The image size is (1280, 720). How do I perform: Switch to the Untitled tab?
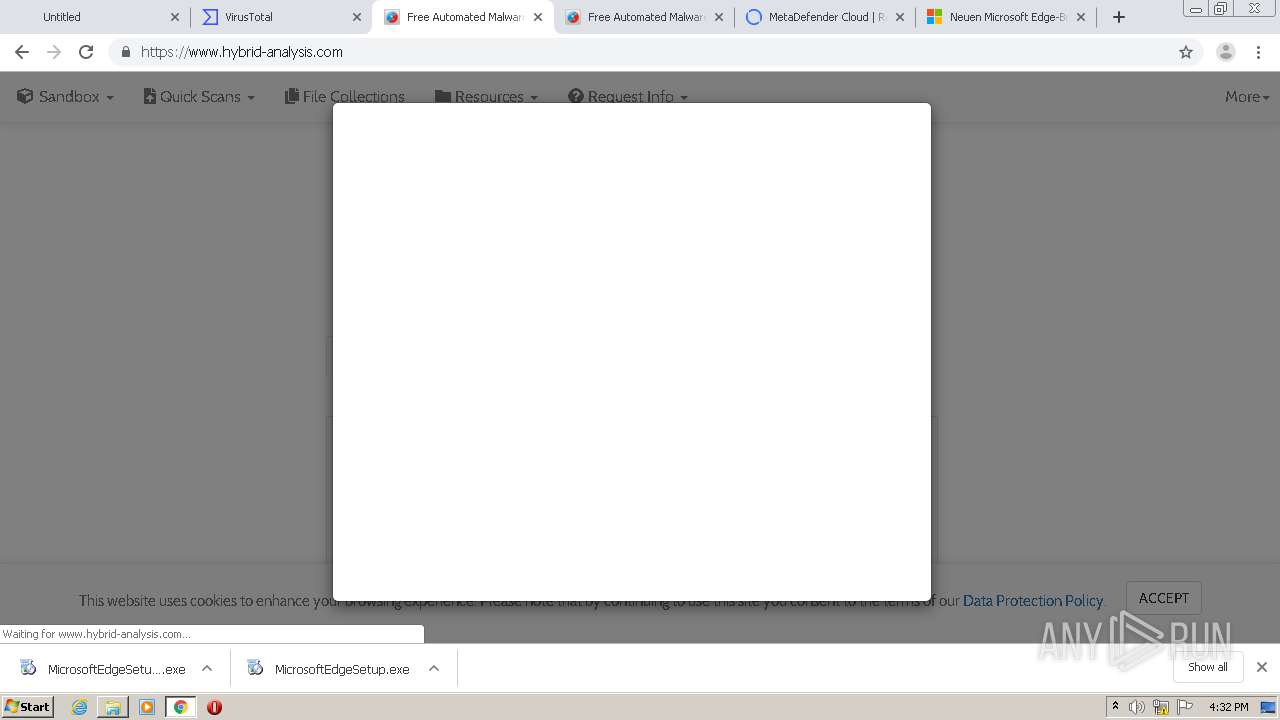(95, 17)
